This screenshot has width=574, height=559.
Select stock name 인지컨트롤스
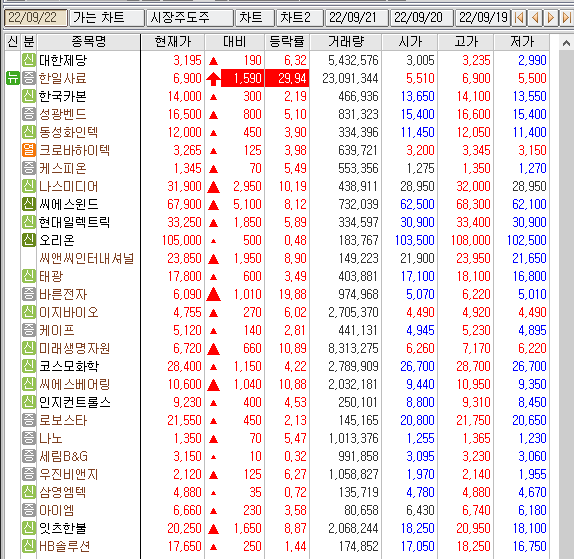(x=75, y=402)
